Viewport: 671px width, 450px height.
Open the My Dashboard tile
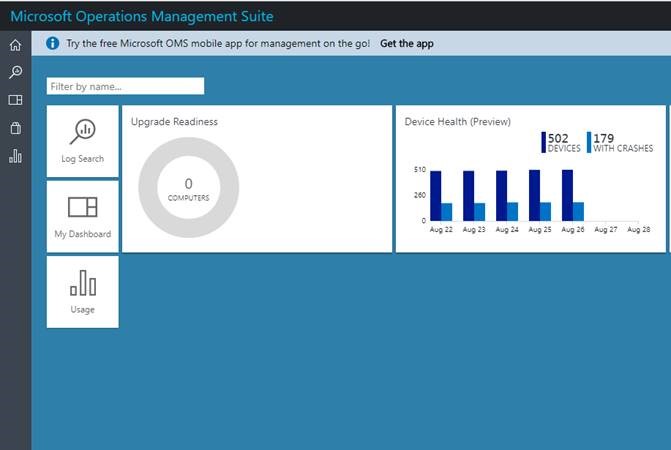[x=82, y=216]
